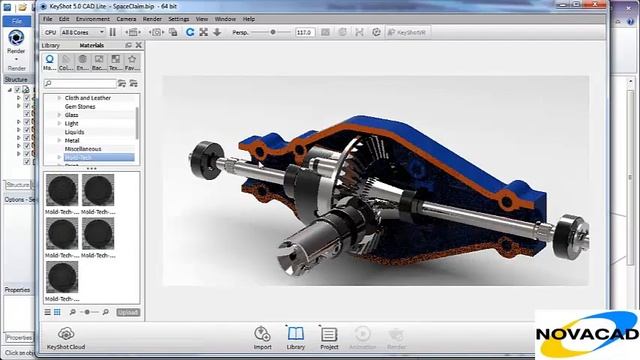Open the Environments library tab icon
This screenshot has height=360, width=640.
point(82,62)
